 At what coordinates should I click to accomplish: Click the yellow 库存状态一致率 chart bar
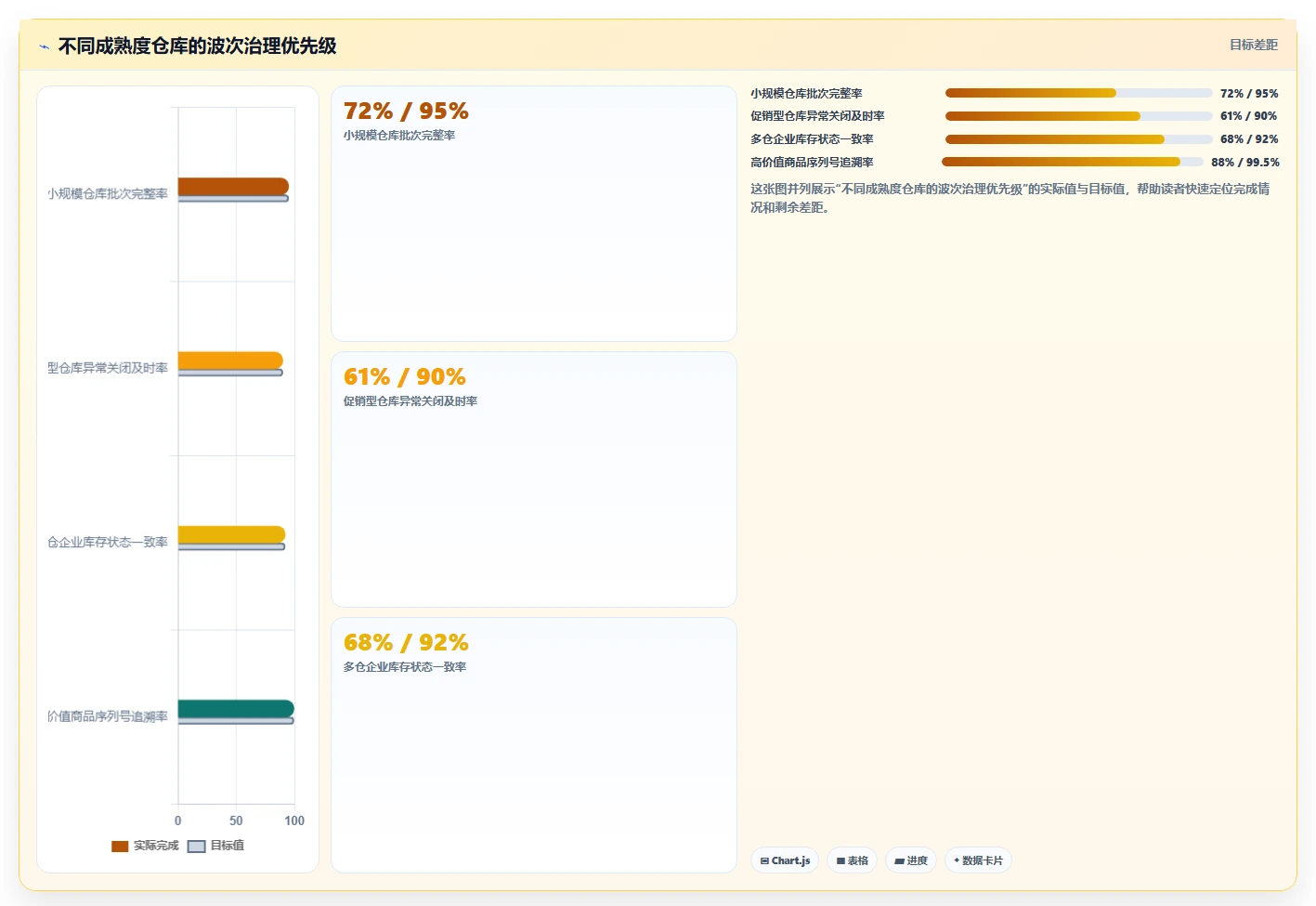[x=231, y=534]
